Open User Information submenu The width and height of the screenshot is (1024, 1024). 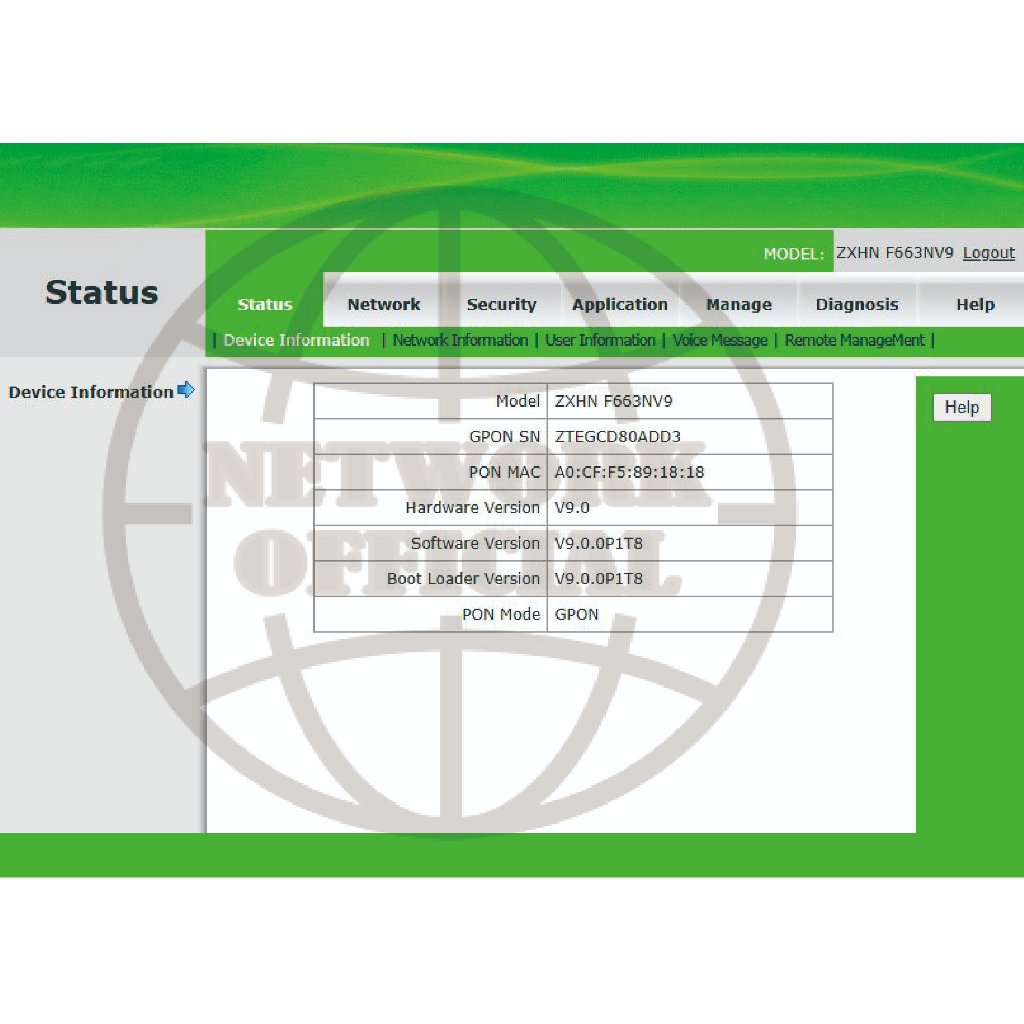[600, 340]
